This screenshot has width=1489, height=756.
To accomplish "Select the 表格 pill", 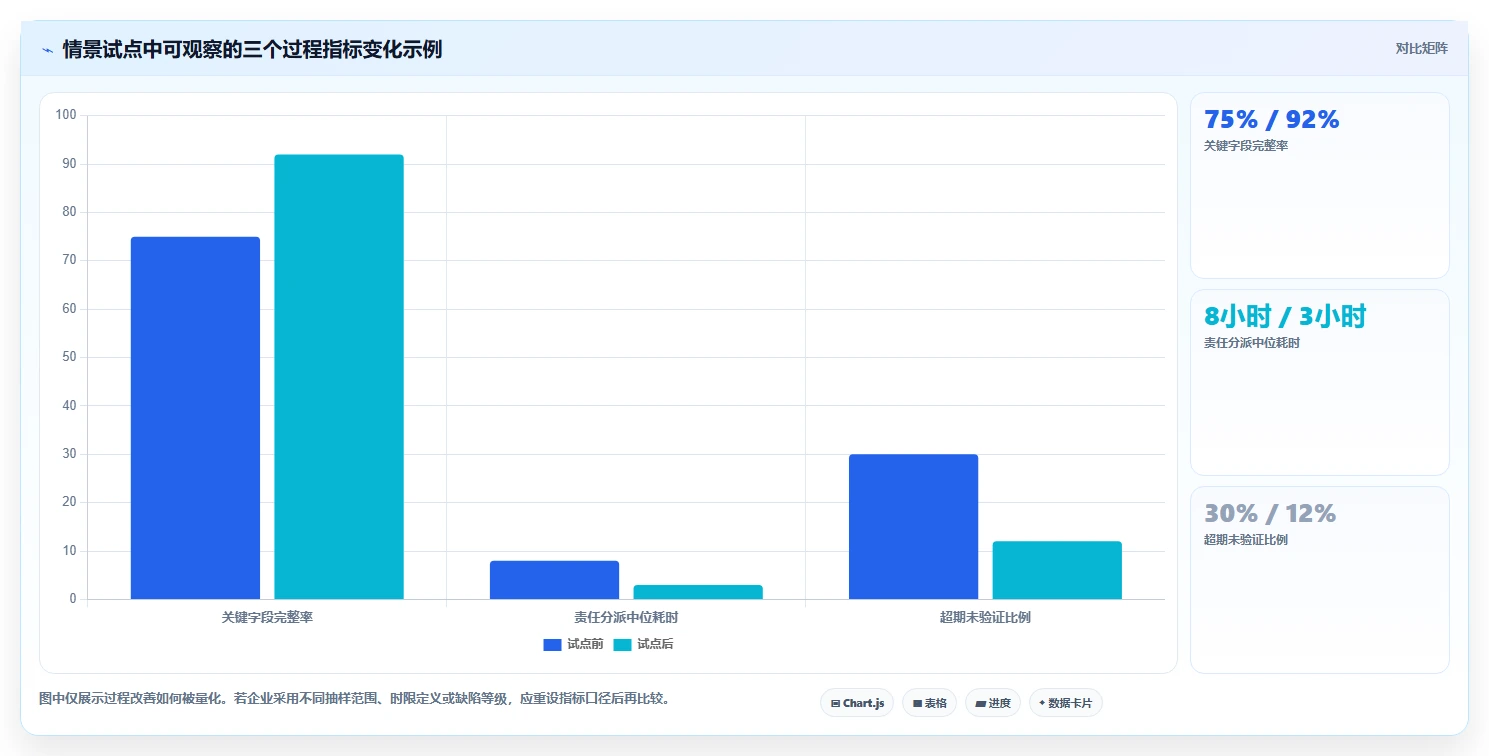I will (x=930, y=703).
